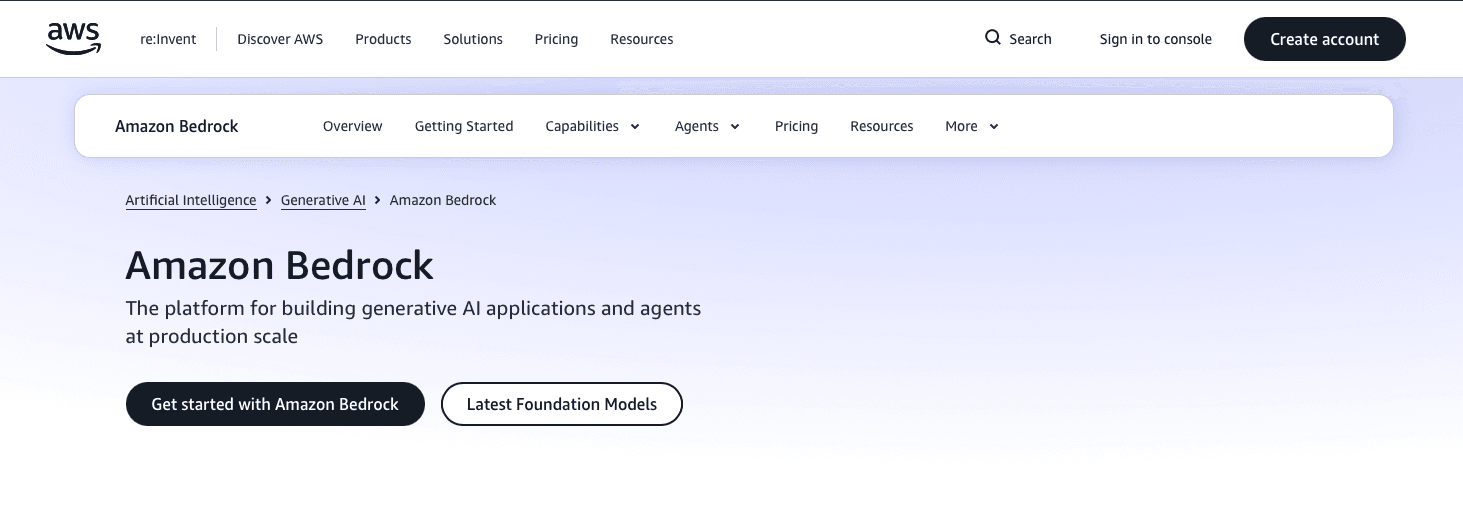Click the search magnifier icon
The height and width of the screenshot is (519, 1463).
click(992, 38)
